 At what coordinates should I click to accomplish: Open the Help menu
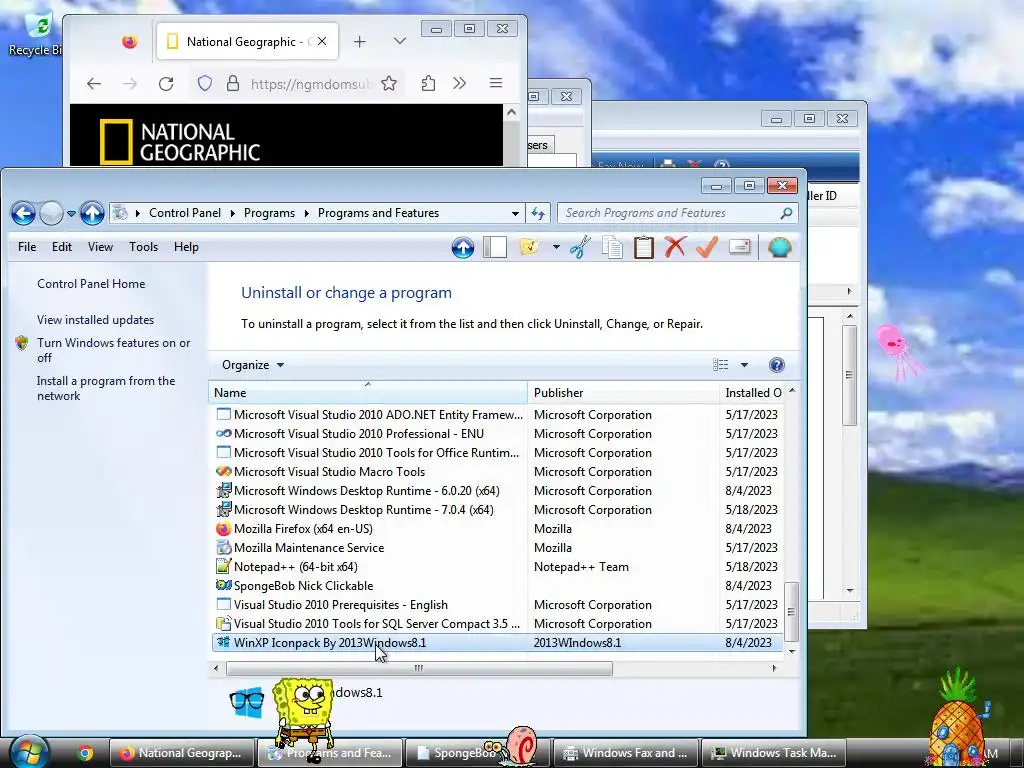tap(186, 247)
